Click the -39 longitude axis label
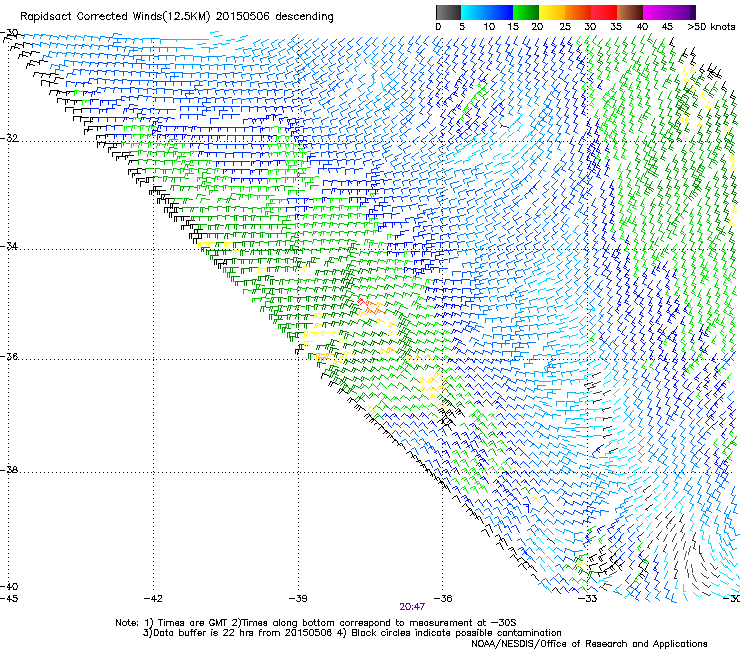The width and height of the screenshot is (740, 650). coord(298,599)
